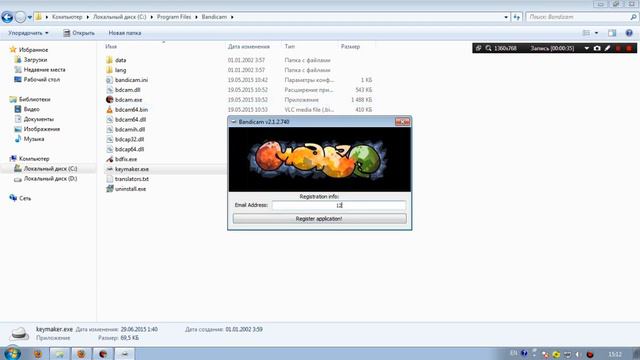Select the bdcam.exe application icon
640x360 pixels.
[x=109, y=100]
